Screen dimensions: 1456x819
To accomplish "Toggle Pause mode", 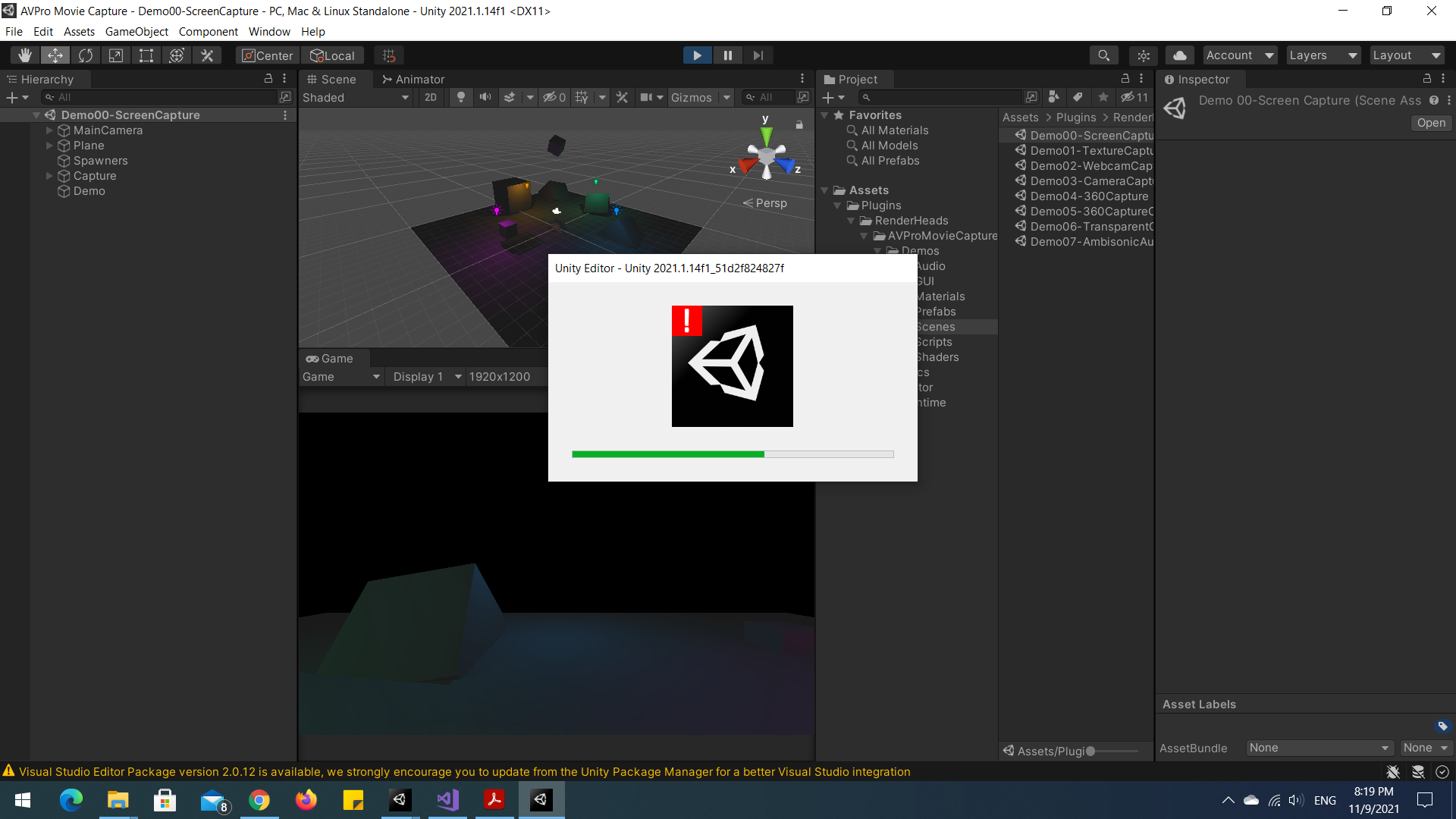I will [727, 55].
